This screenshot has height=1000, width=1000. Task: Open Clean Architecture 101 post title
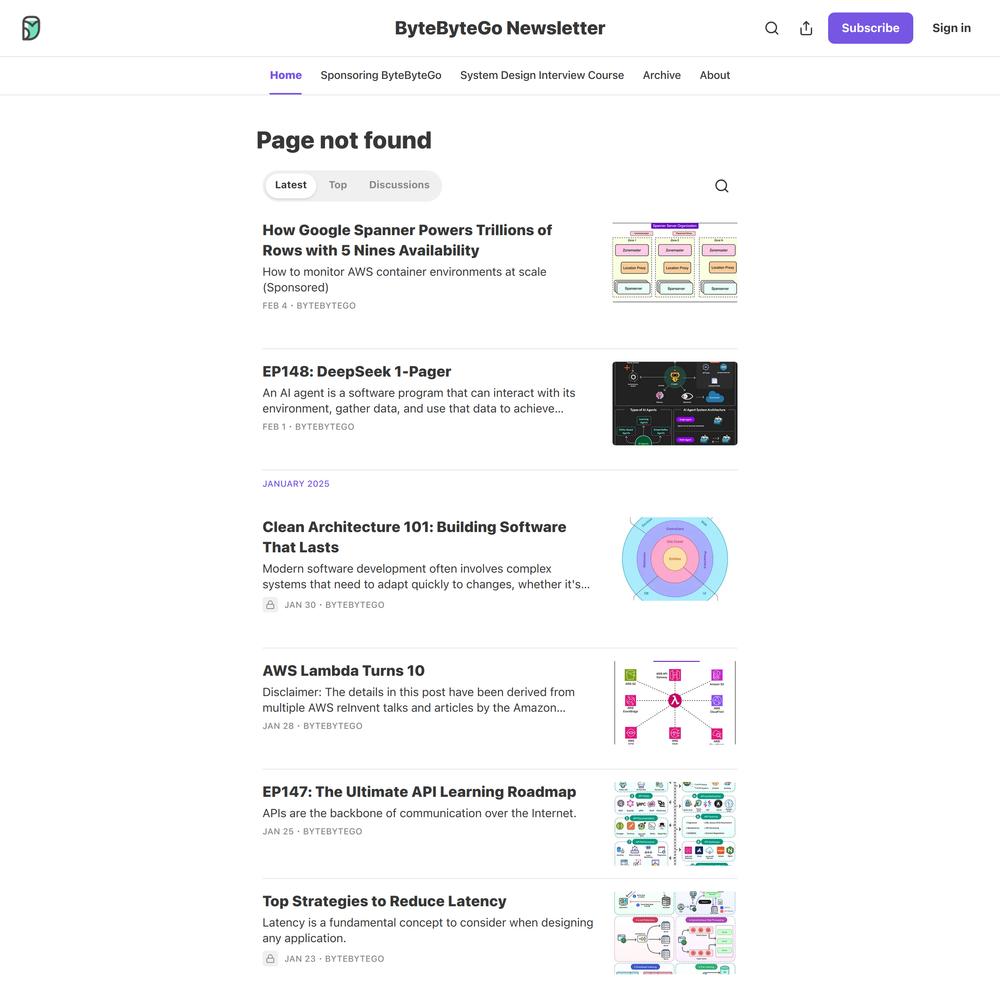click(414, 537)
